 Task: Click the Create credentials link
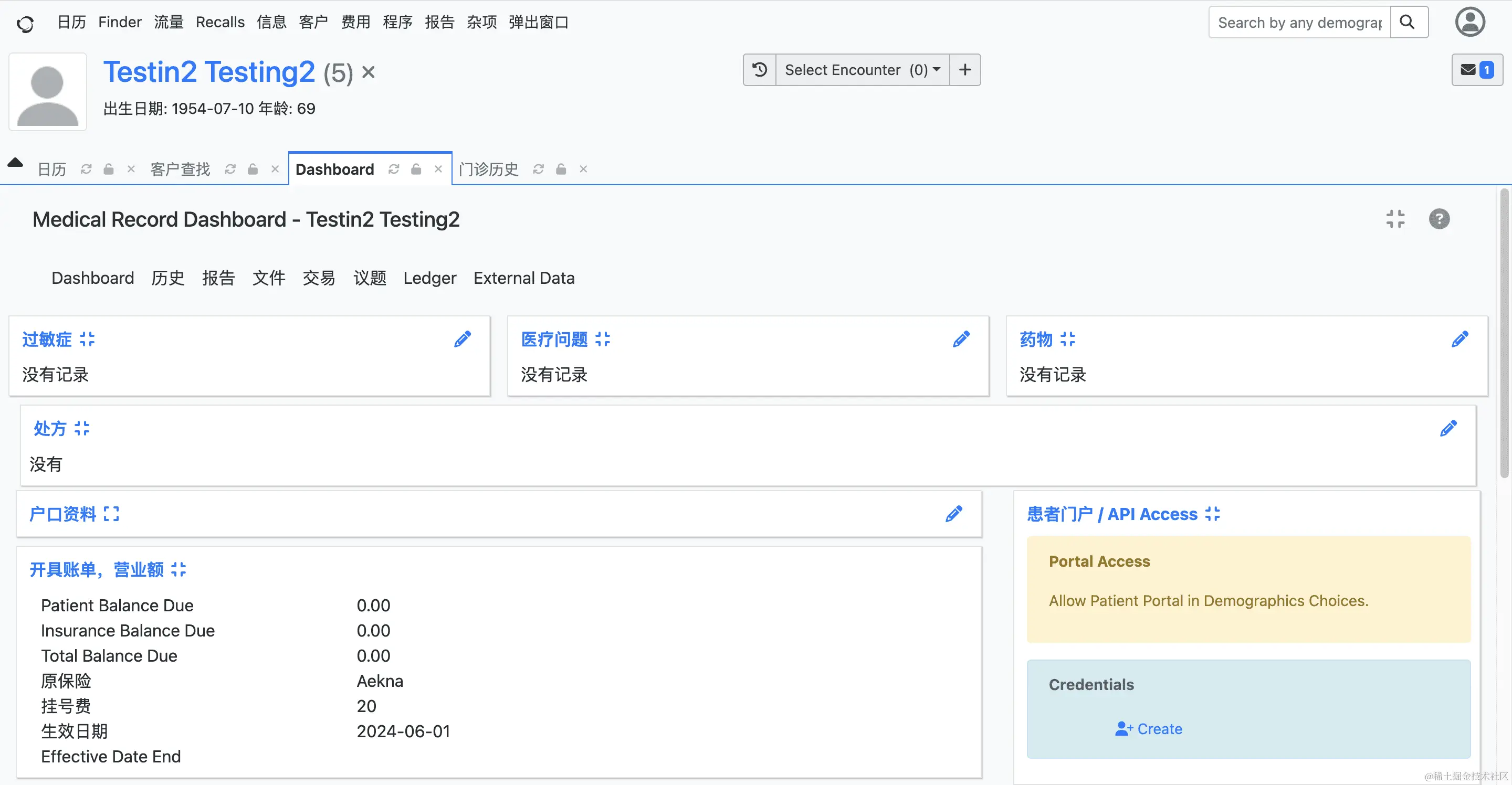(x=1149, y=729)
